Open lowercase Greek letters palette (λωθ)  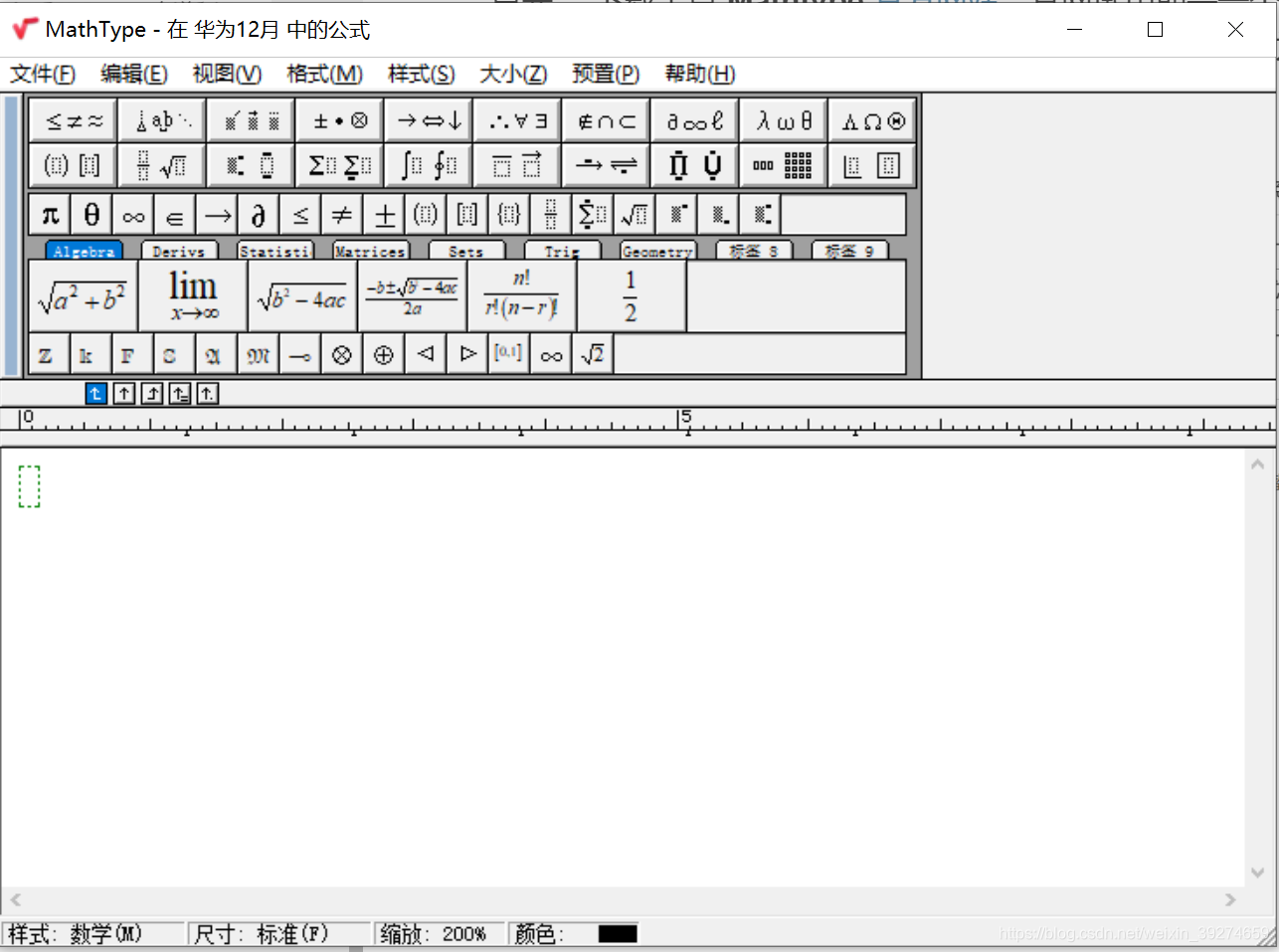783,121
